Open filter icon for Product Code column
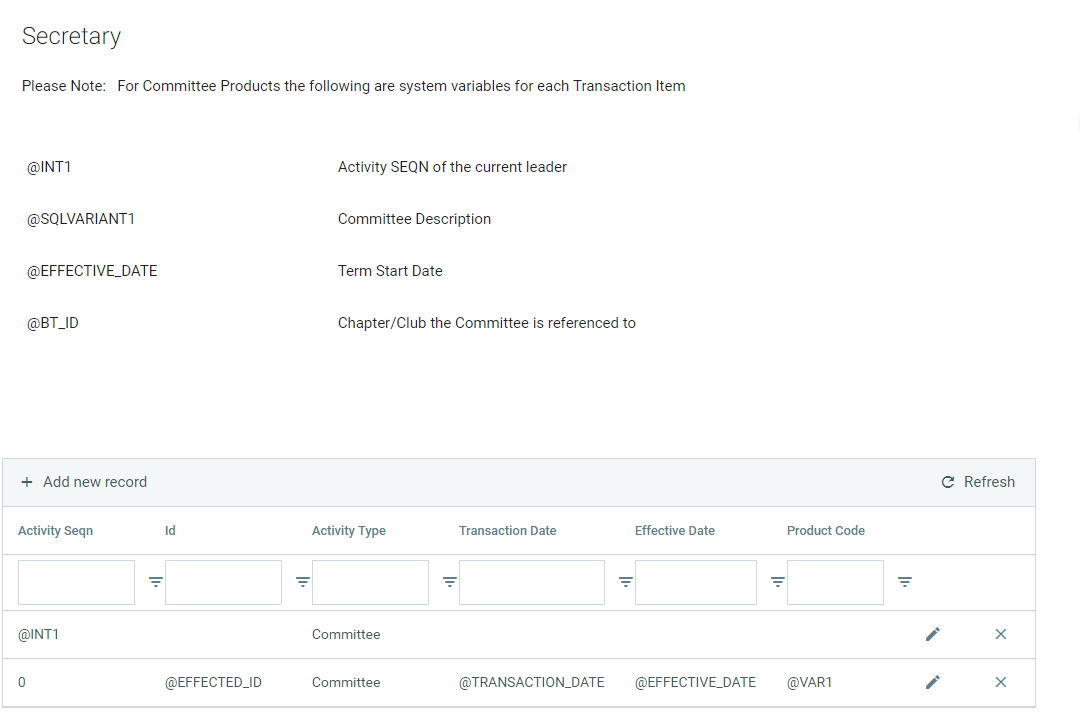 [x=904, y=582]
